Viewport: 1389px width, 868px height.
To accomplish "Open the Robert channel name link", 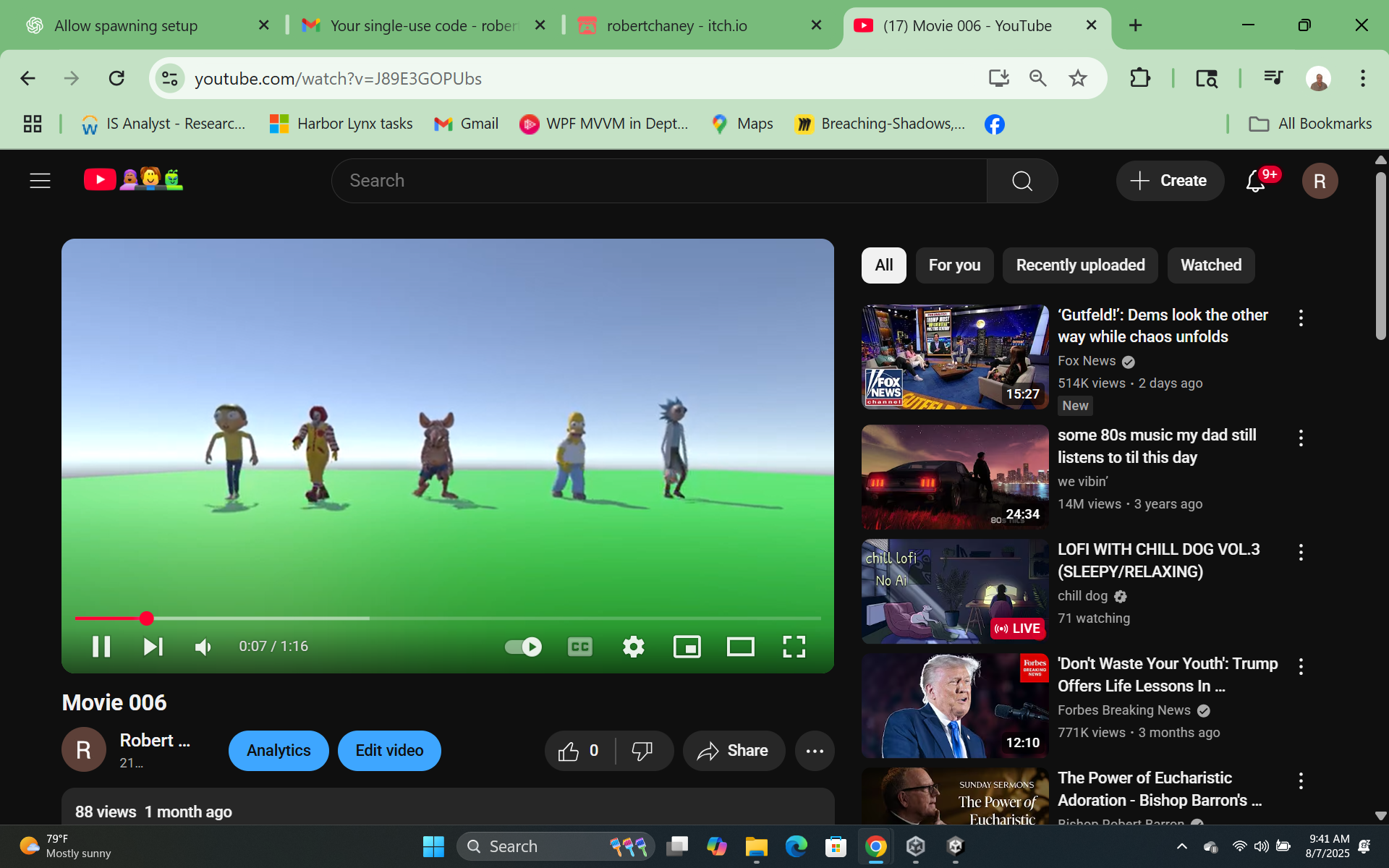I will tap(155, 740).
